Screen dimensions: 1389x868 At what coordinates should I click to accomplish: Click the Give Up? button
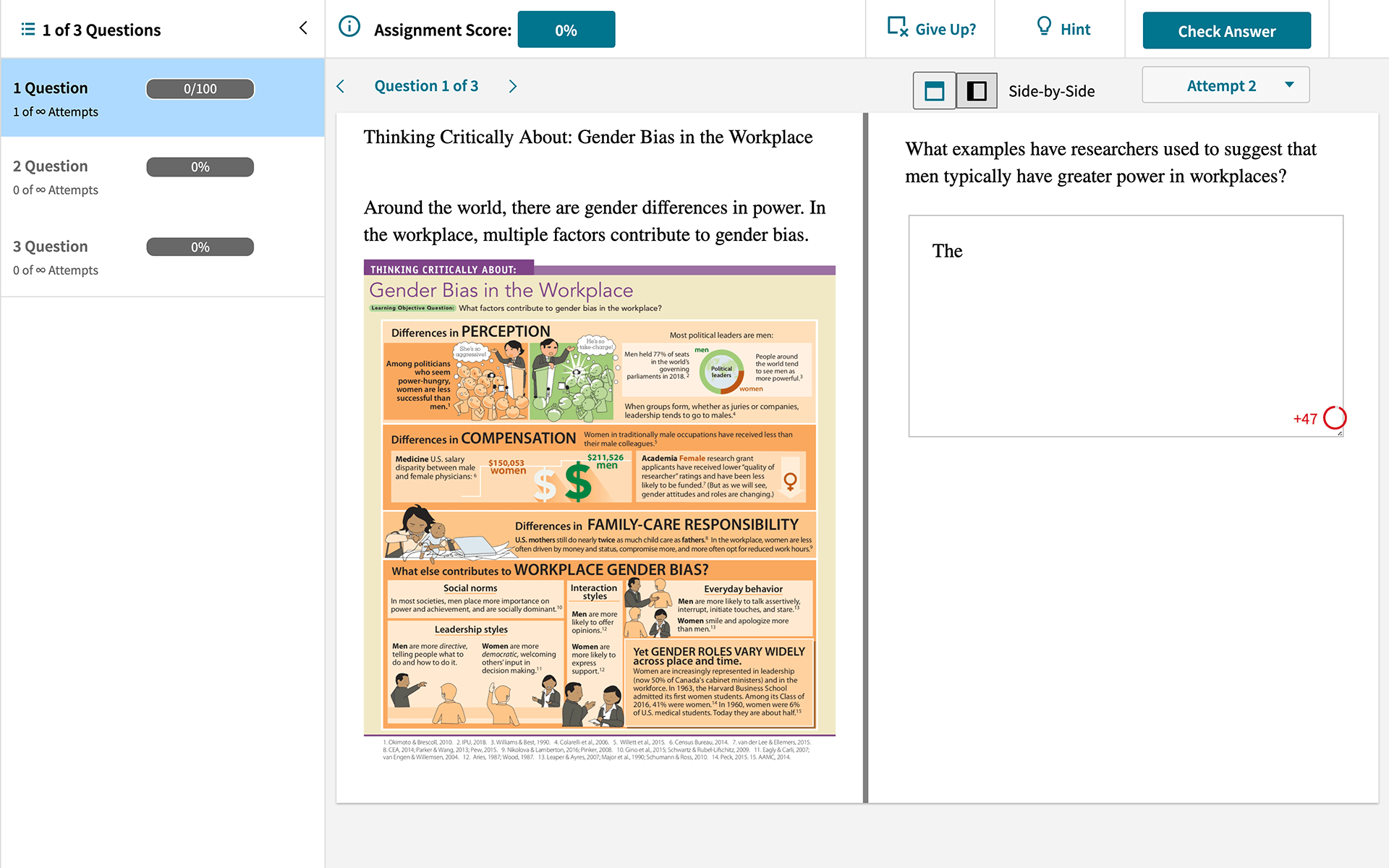(x=930, y=29)
